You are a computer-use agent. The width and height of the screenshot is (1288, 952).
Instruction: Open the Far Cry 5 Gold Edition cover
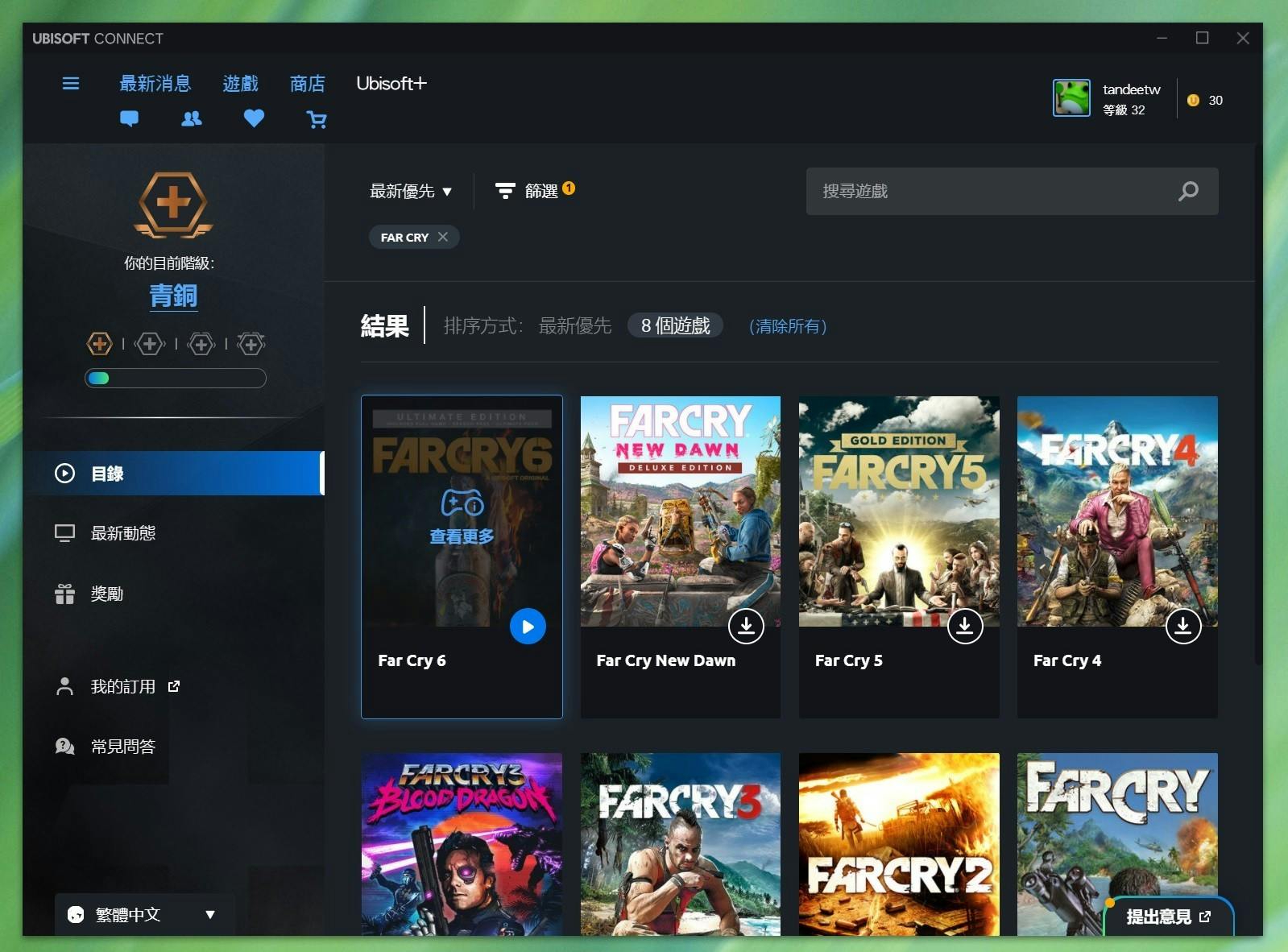click(x=899, y=511)
